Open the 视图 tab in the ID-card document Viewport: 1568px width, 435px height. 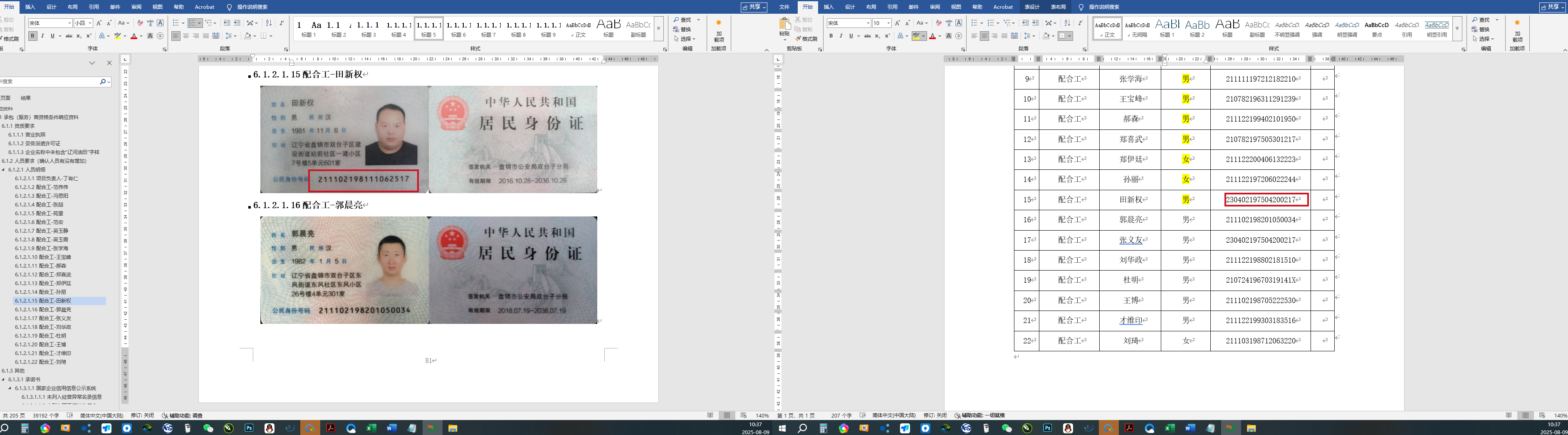[x=158, y=7]
